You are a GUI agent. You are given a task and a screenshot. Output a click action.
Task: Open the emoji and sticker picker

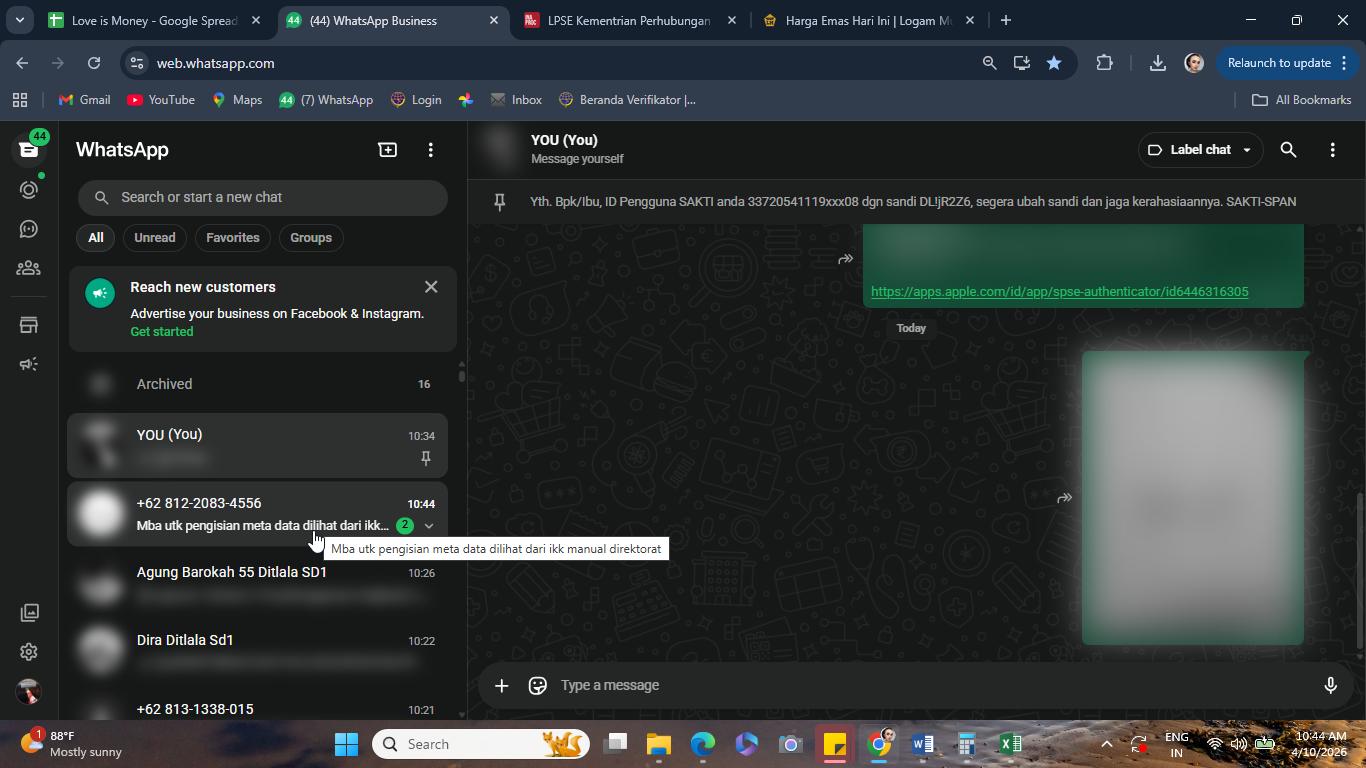click(538, 685)
